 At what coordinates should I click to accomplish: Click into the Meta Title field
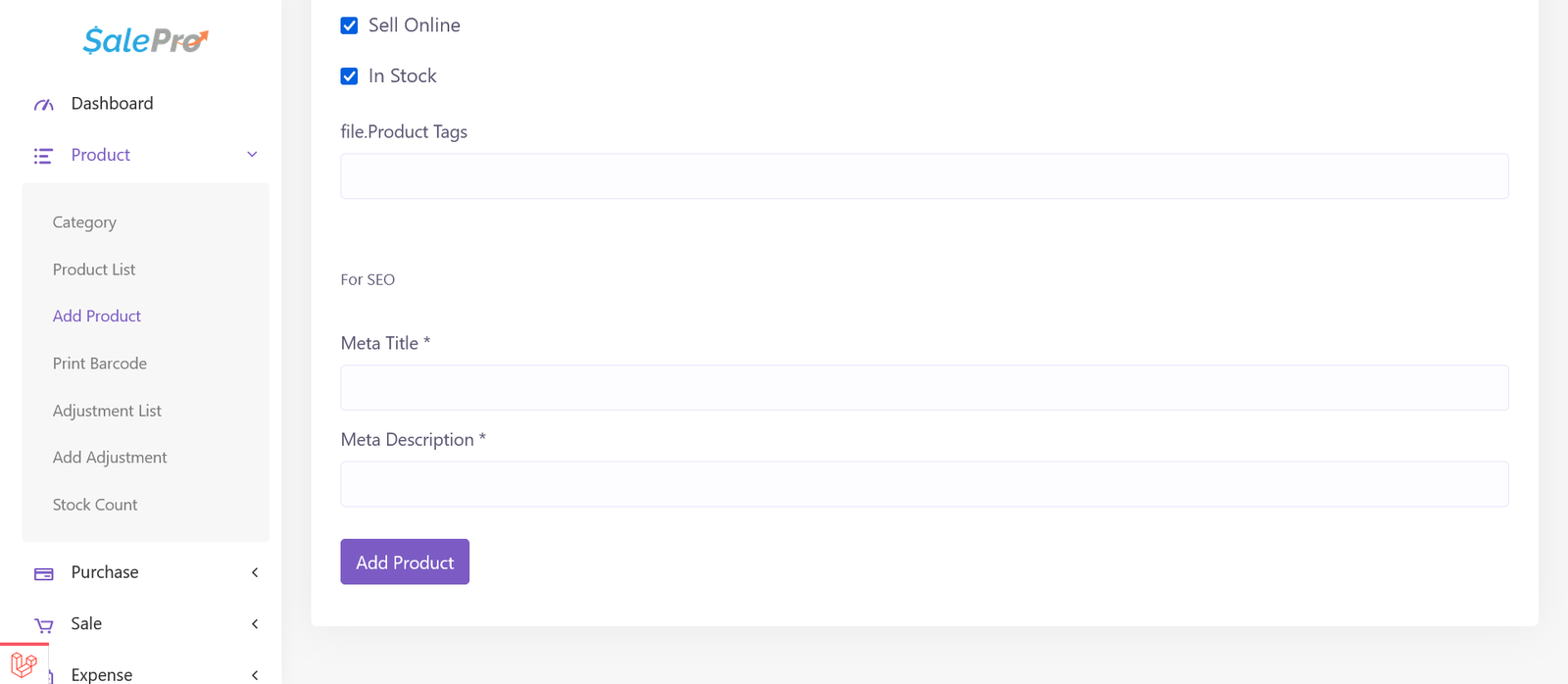(x=924, y=388)
